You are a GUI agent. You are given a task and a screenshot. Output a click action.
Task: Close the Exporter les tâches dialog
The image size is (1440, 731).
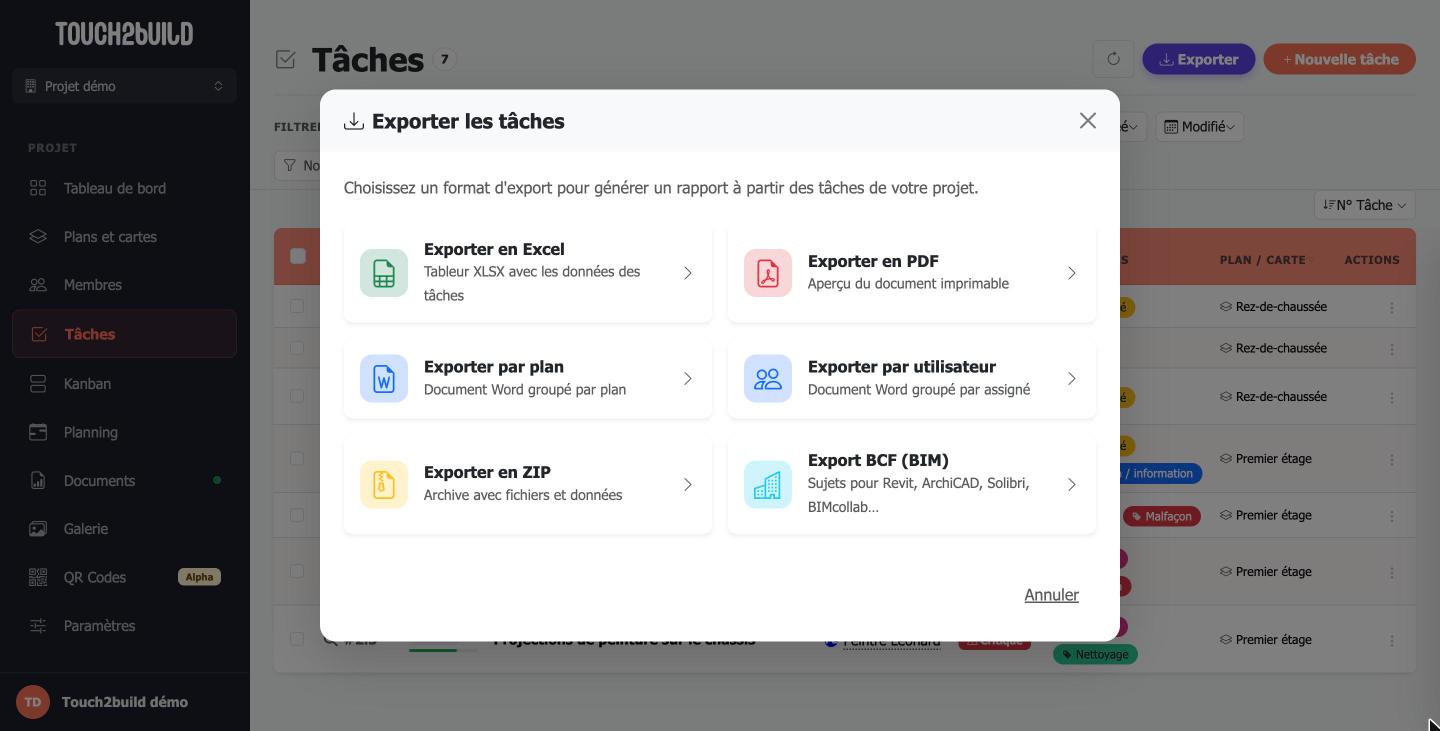tap(1088, 121)
